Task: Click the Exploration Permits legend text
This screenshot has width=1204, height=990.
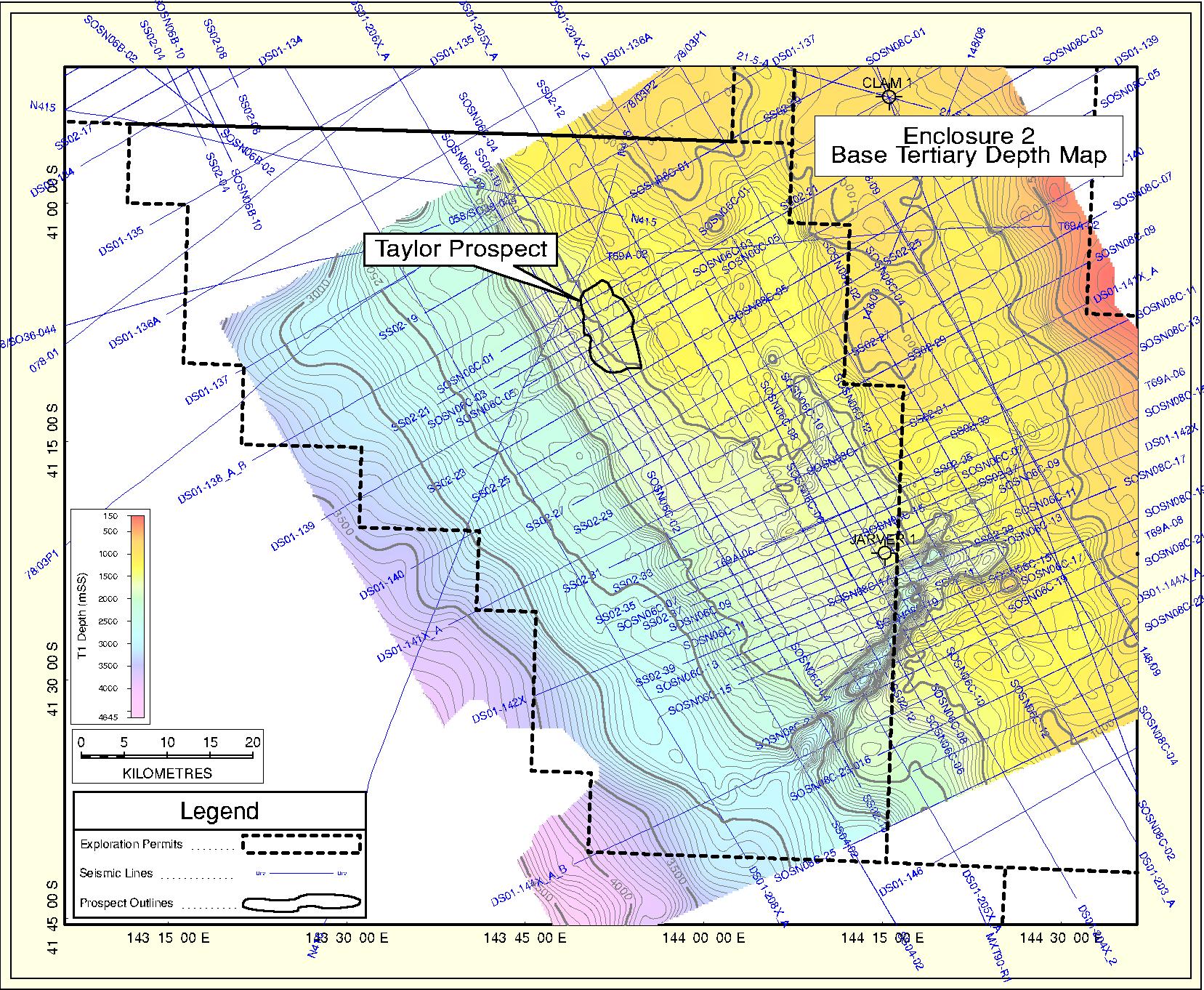Action: [131, 845]
